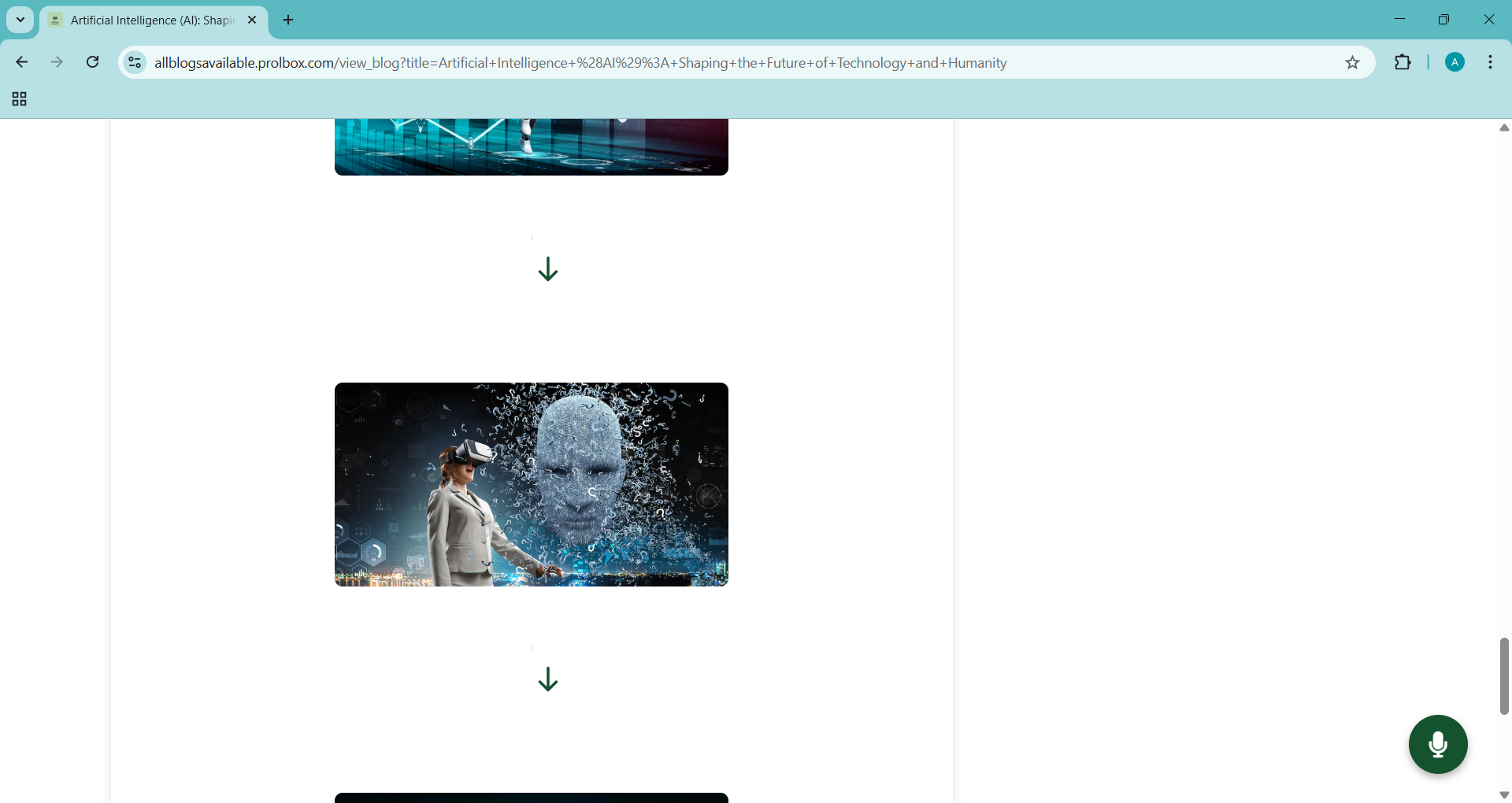Screen dimensions: 1512x803
Task: View site information icon in address bar
Action: [x=135, y=63]
